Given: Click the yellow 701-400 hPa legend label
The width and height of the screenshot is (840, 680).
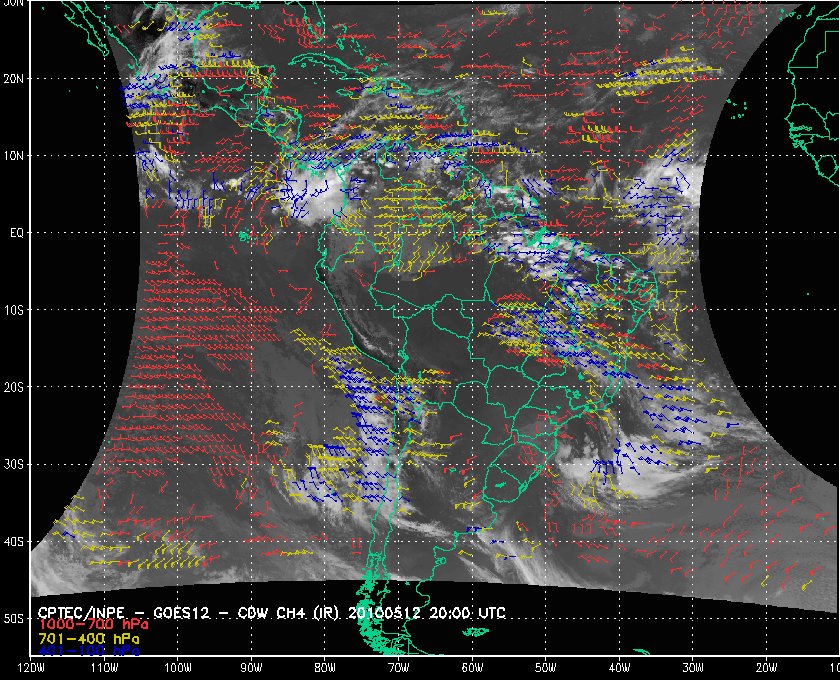Looking at the screenshot, I should [89, 638].
